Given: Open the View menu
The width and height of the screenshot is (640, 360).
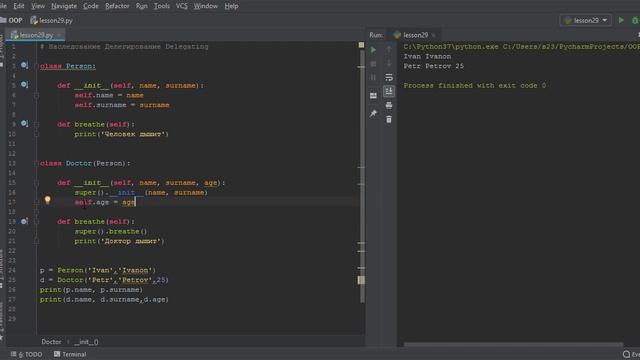Looking at the screenshot, I should (x=38, y=6).
